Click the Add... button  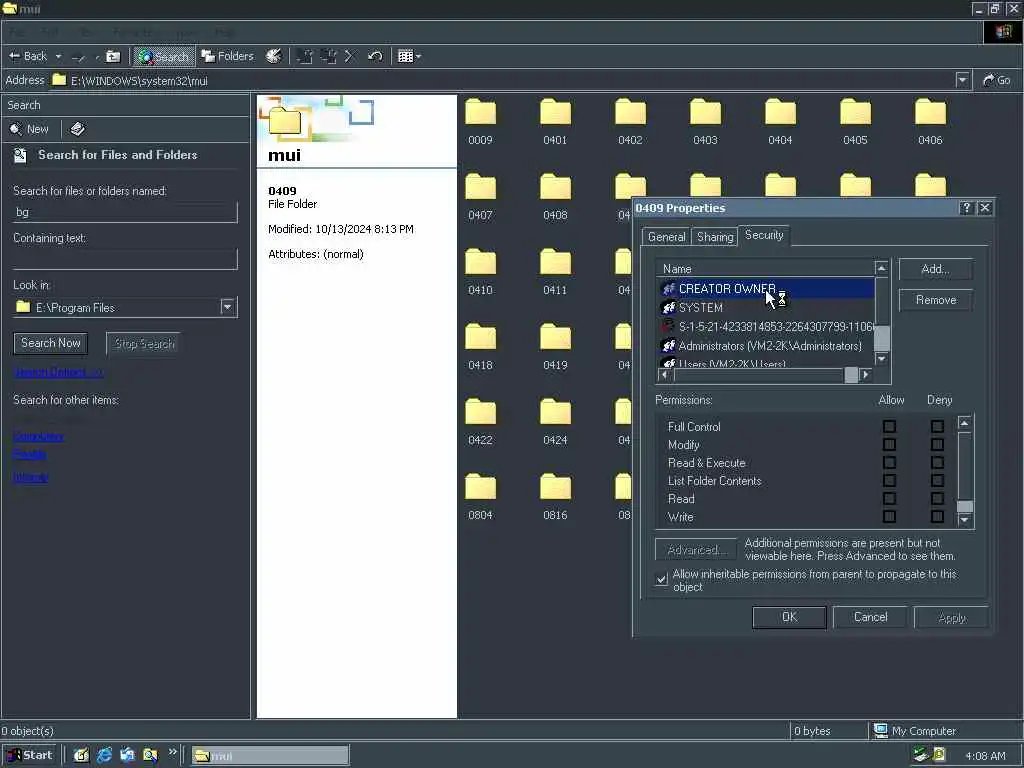point(935,269)
